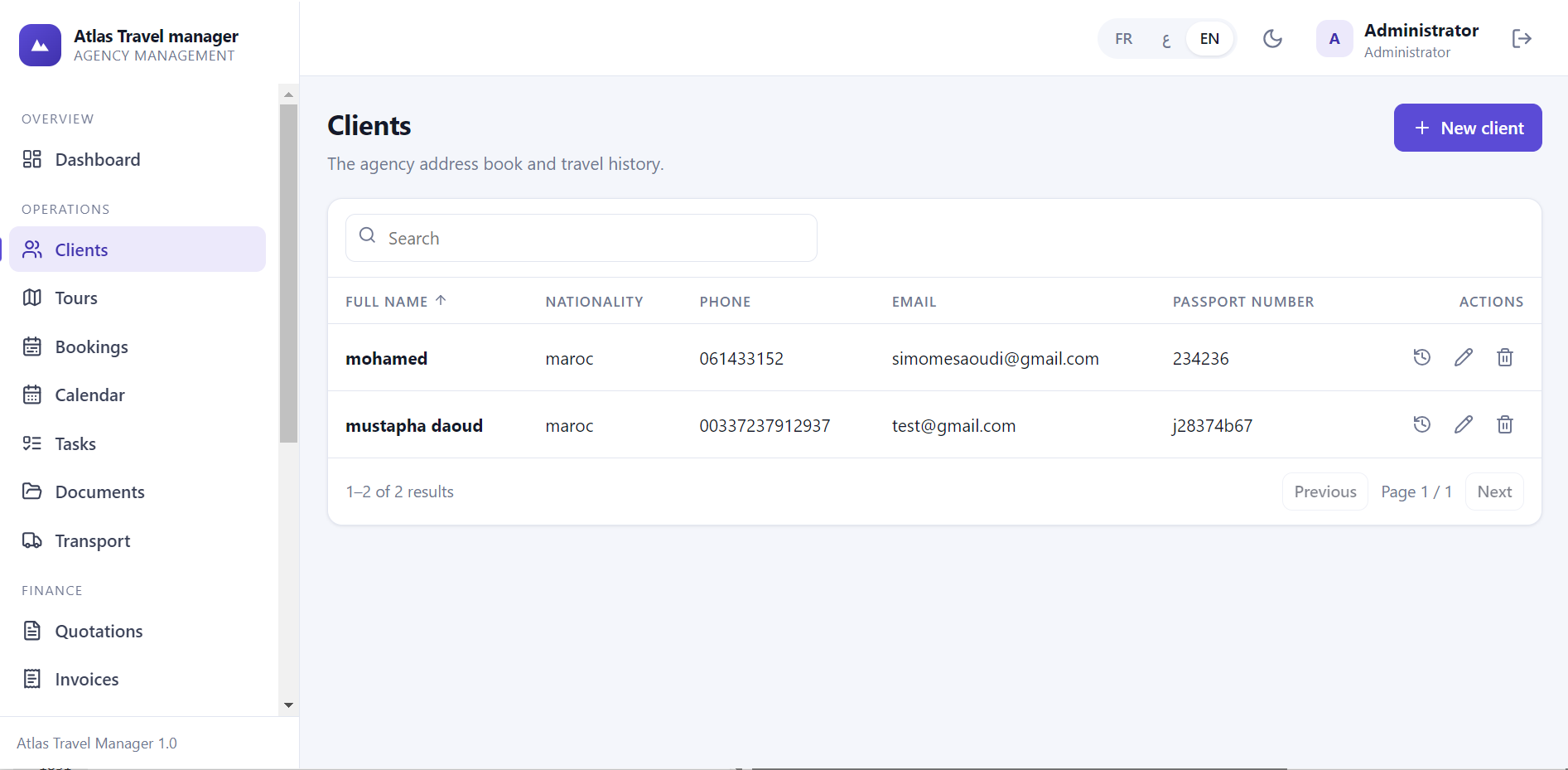Click the Administrator avatar A
Image resolution: width=1568 pixels, height=770 pixels.
[x=1334, y=39]
